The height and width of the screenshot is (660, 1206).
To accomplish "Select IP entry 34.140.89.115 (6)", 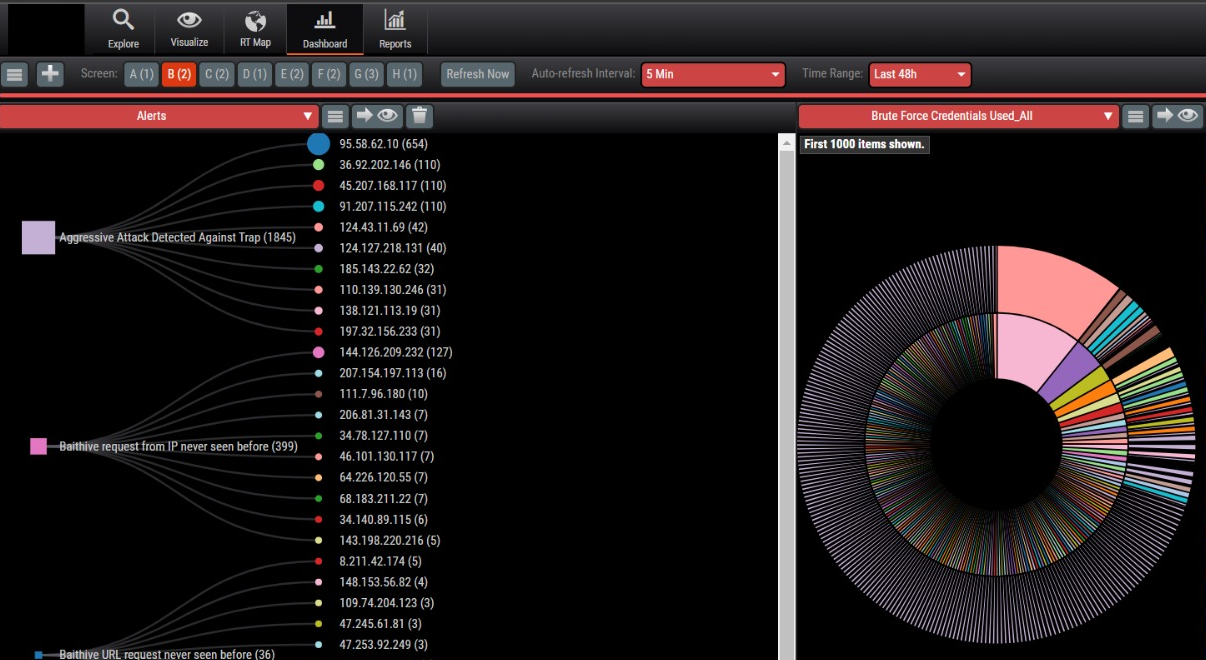I will [x=383, y=519].
